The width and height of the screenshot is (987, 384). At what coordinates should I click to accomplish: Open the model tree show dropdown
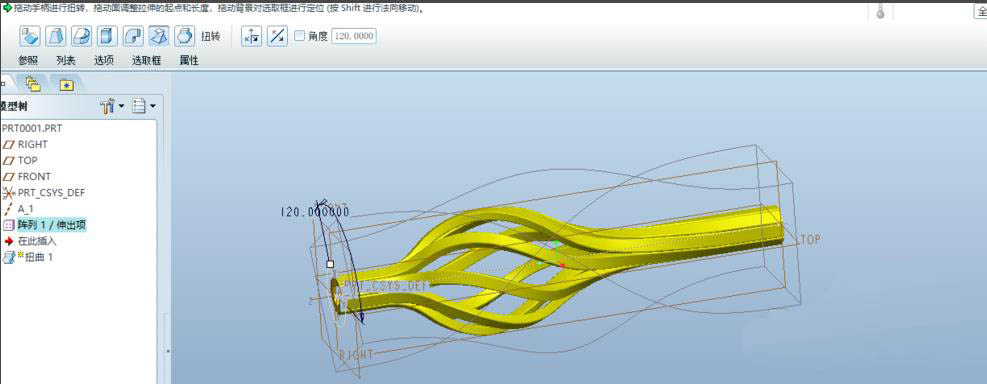144,106
